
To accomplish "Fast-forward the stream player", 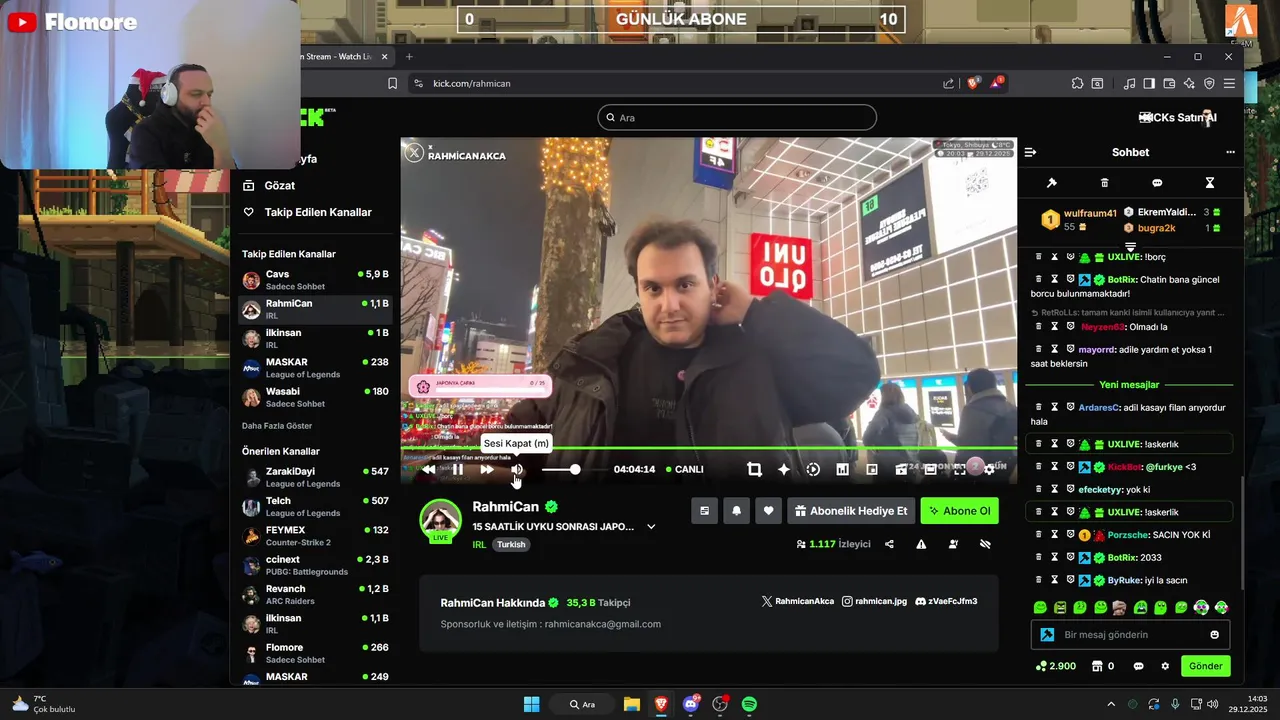I will [x=487, y=469].
